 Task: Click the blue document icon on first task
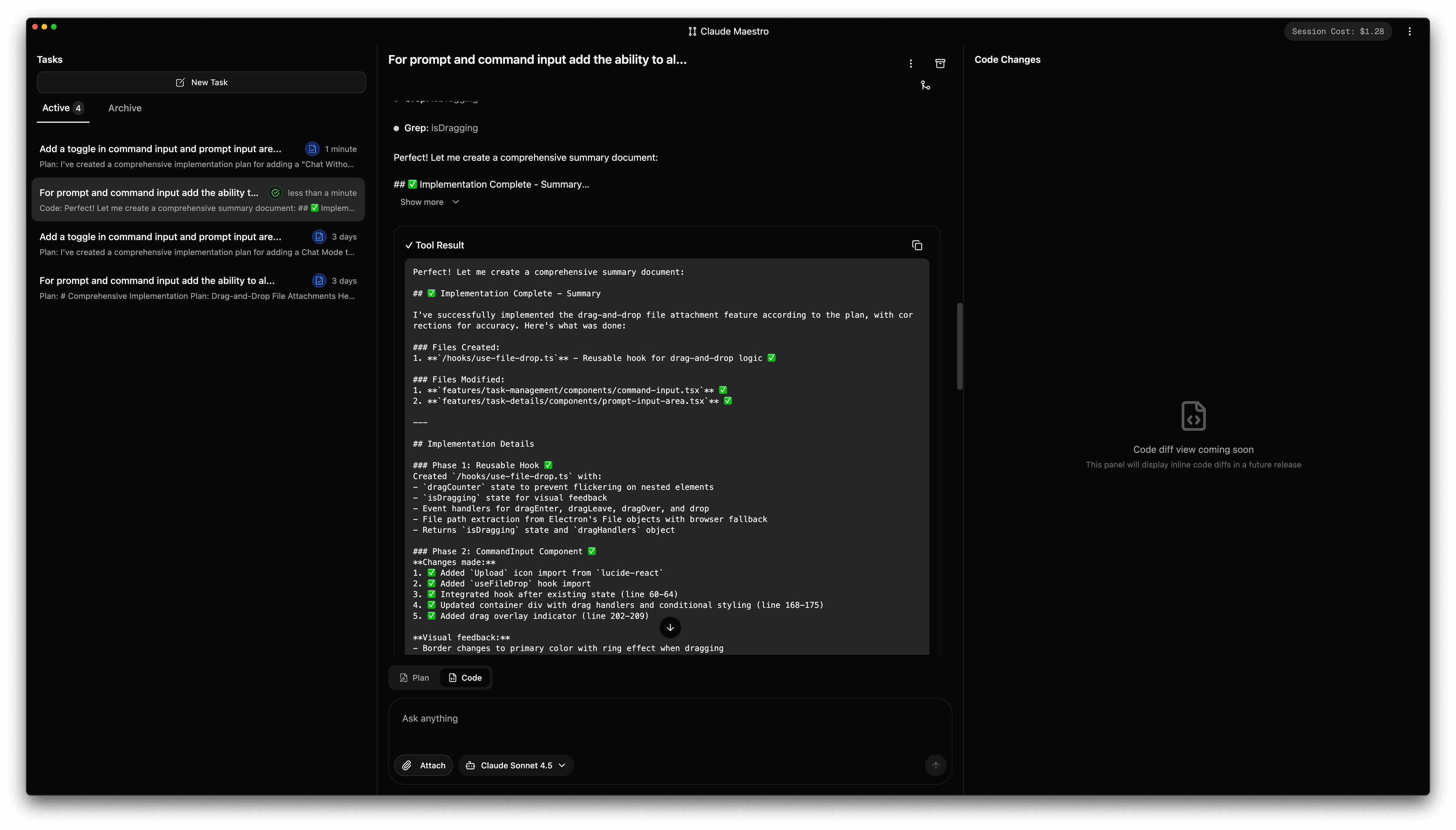(312, 149)
